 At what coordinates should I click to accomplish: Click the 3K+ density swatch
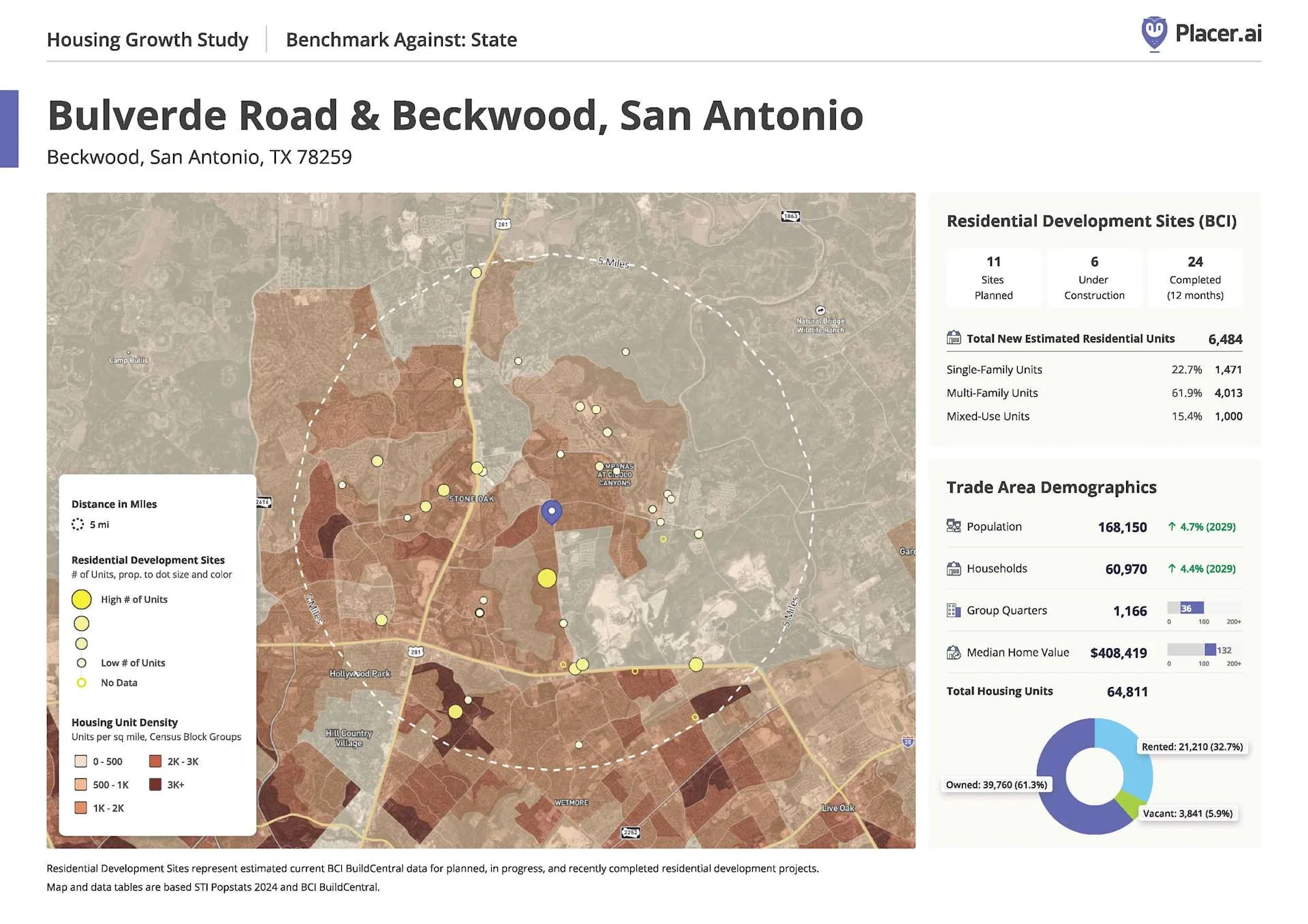(155, 784)
